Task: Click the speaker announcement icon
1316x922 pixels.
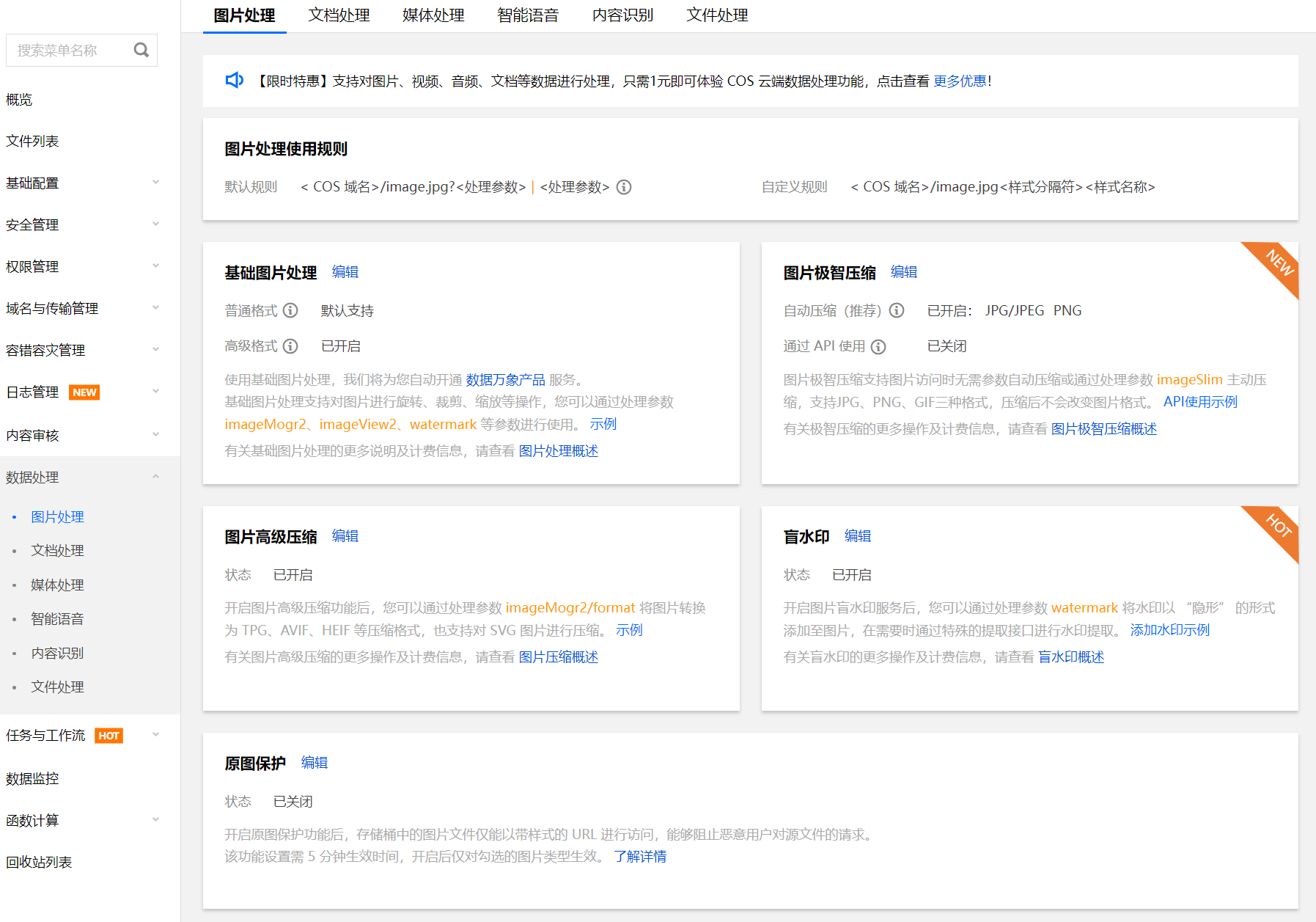Action: [234, 81]
